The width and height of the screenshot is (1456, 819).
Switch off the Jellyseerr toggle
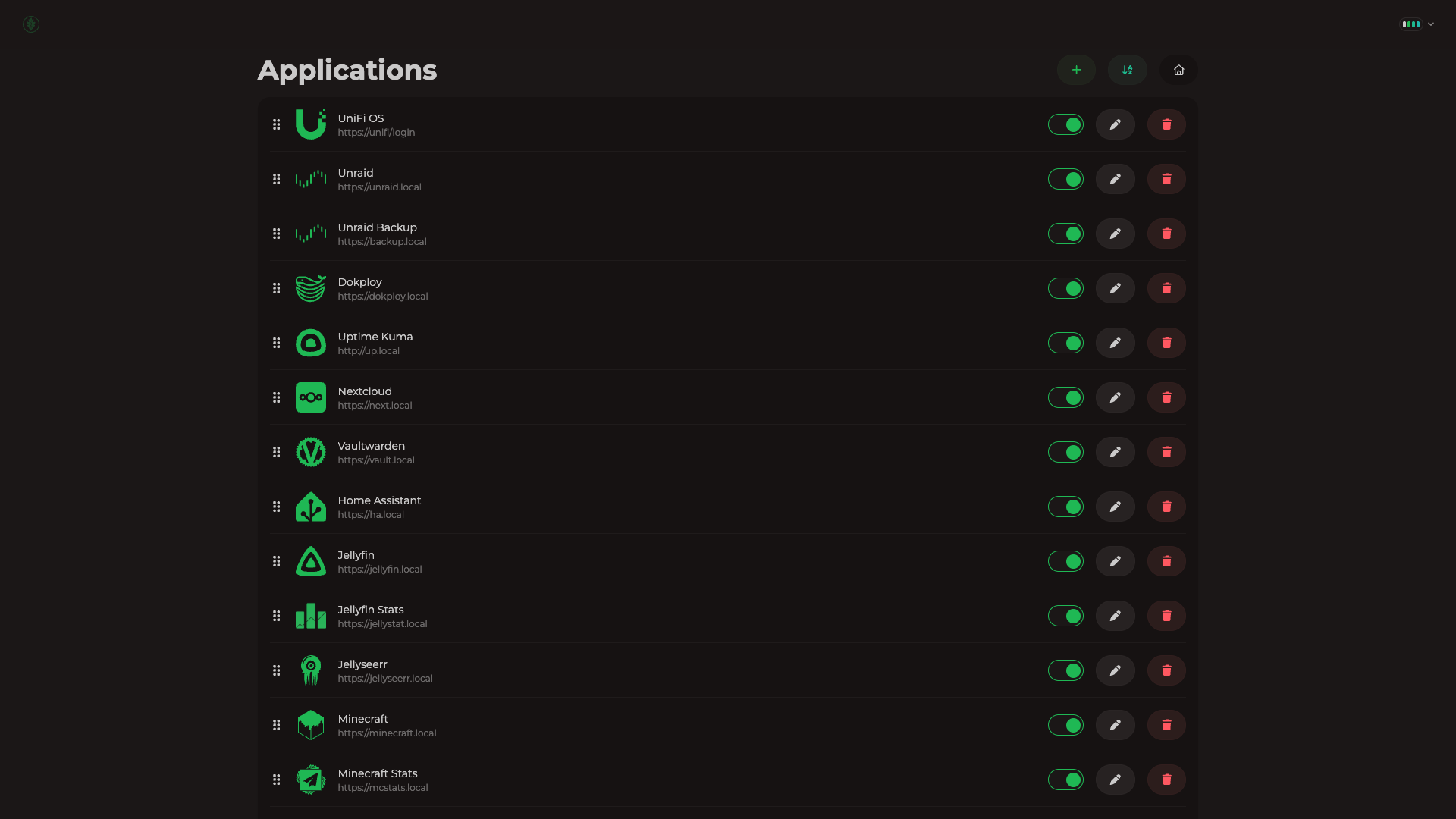(1065, 670)
